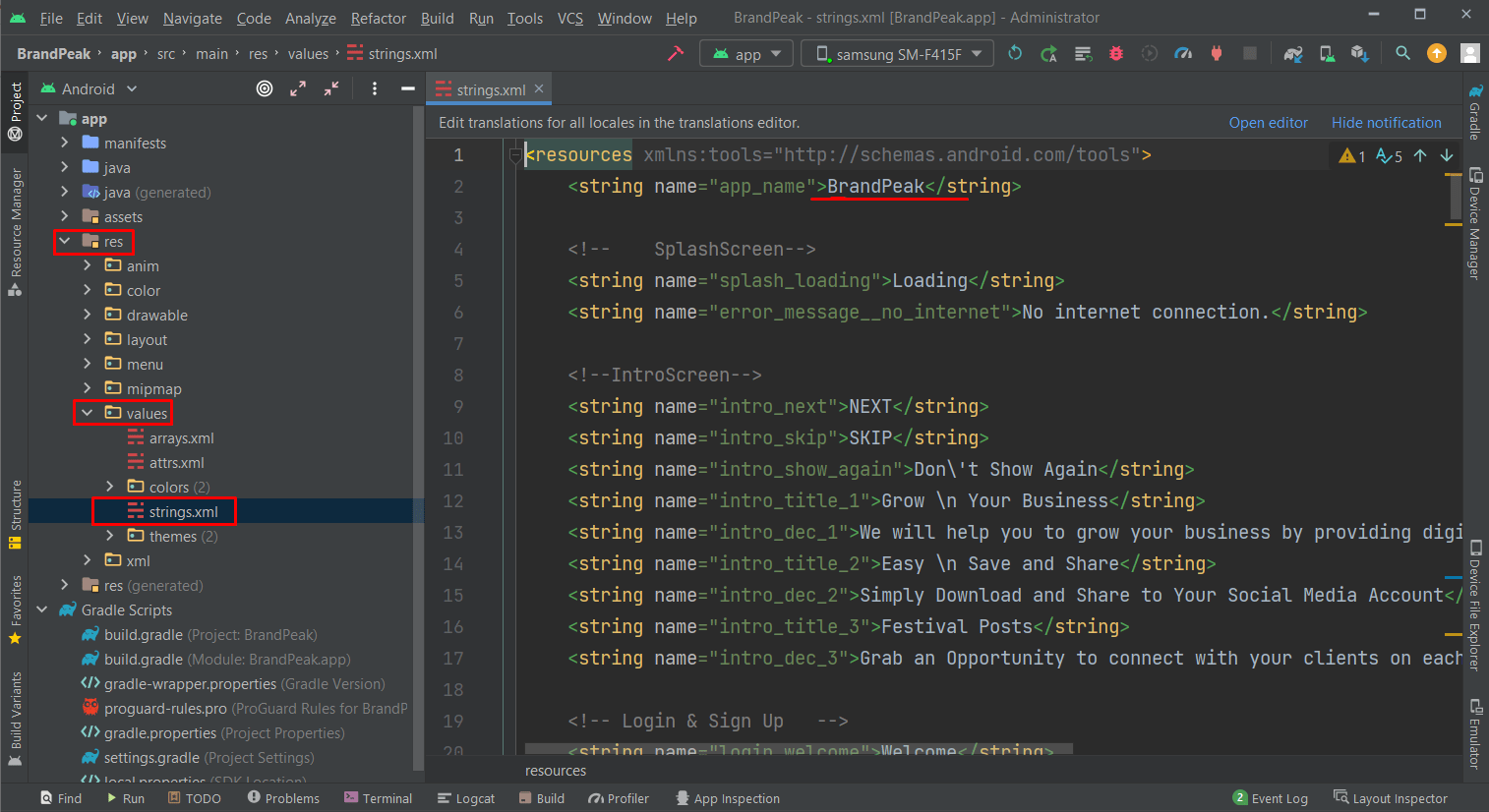Expand the assets folder arrow
The height and width of the screenshot is (812, 1489).
[65, 216]
